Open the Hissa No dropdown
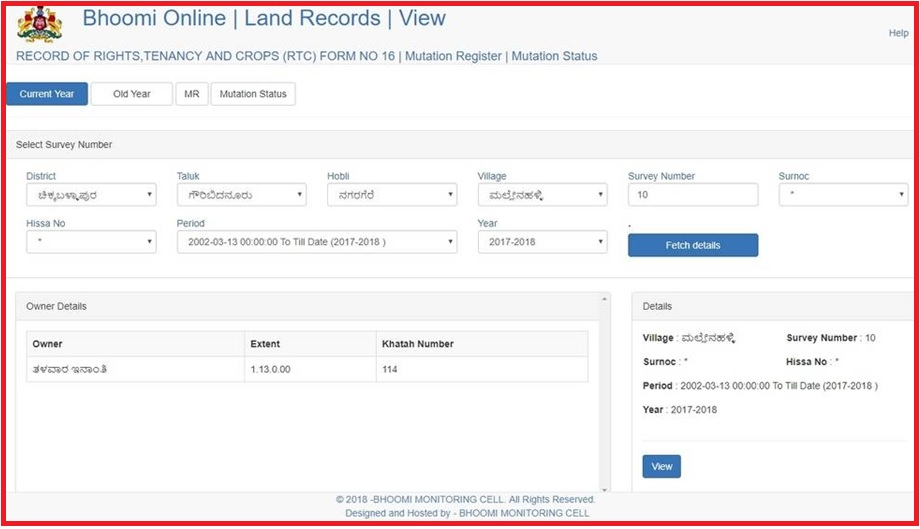 [x=92, y=242]
